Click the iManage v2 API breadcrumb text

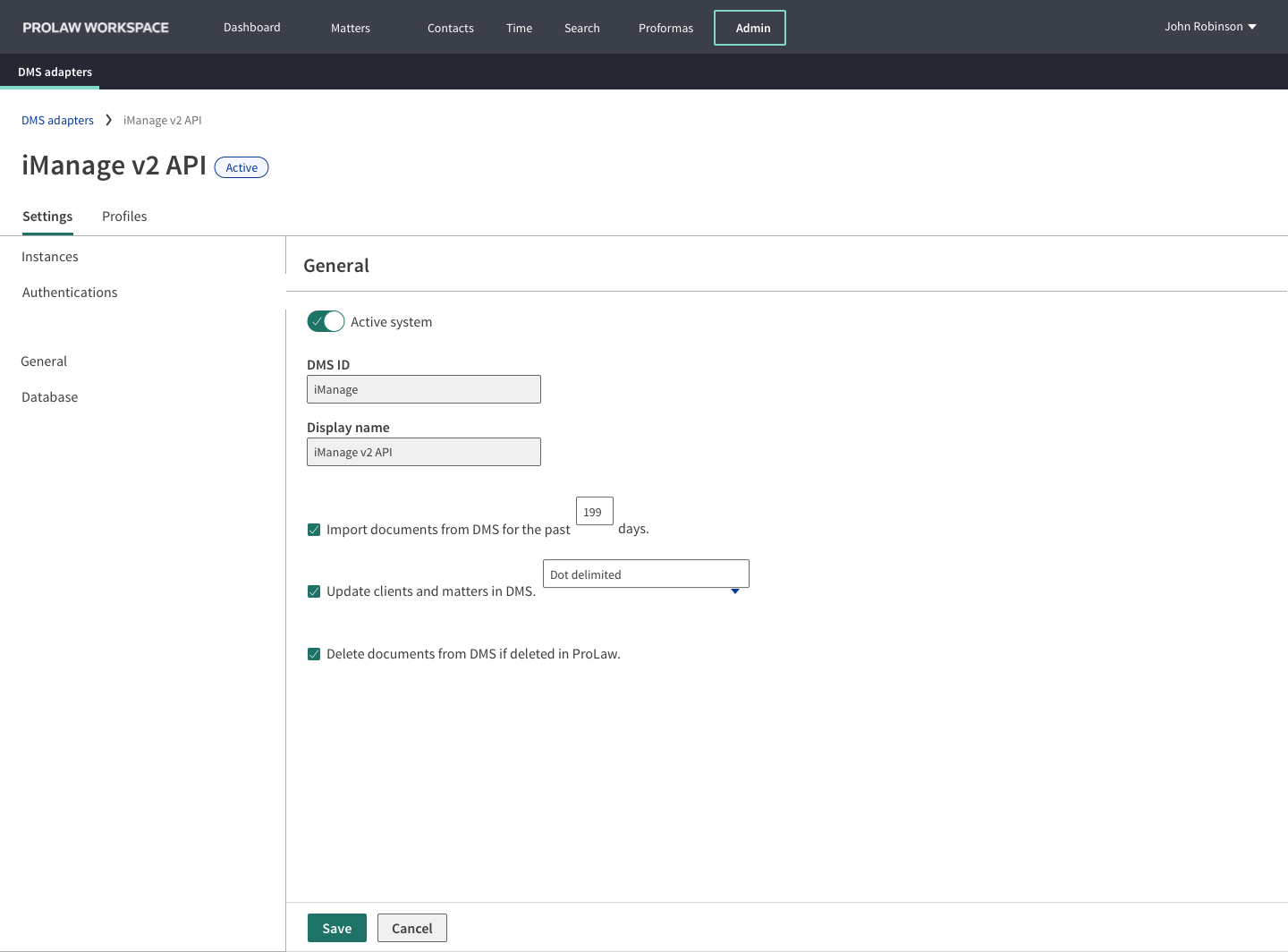[x=163, y=120]
